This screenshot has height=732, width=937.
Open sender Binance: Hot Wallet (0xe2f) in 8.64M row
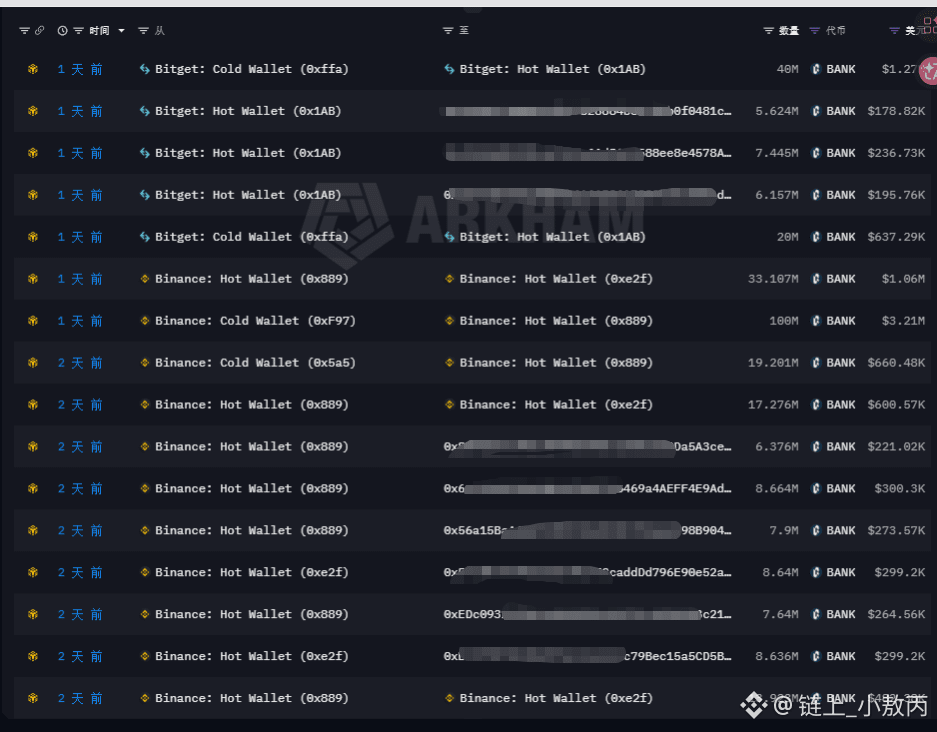tap(252, 572)
